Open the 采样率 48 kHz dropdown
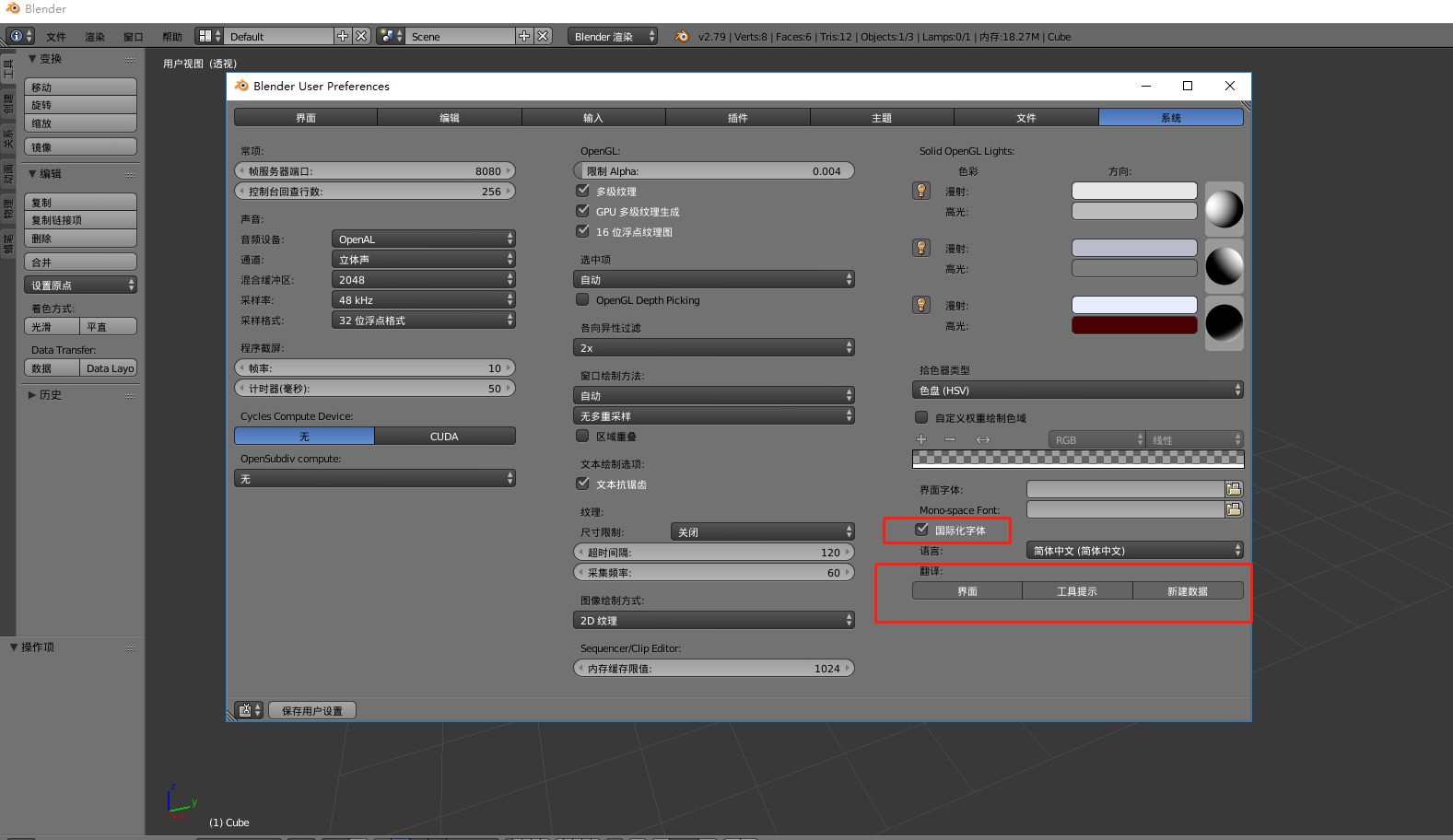Viewport: 1453px width, 840px height. pyautogui.click(x=423, y=299)
